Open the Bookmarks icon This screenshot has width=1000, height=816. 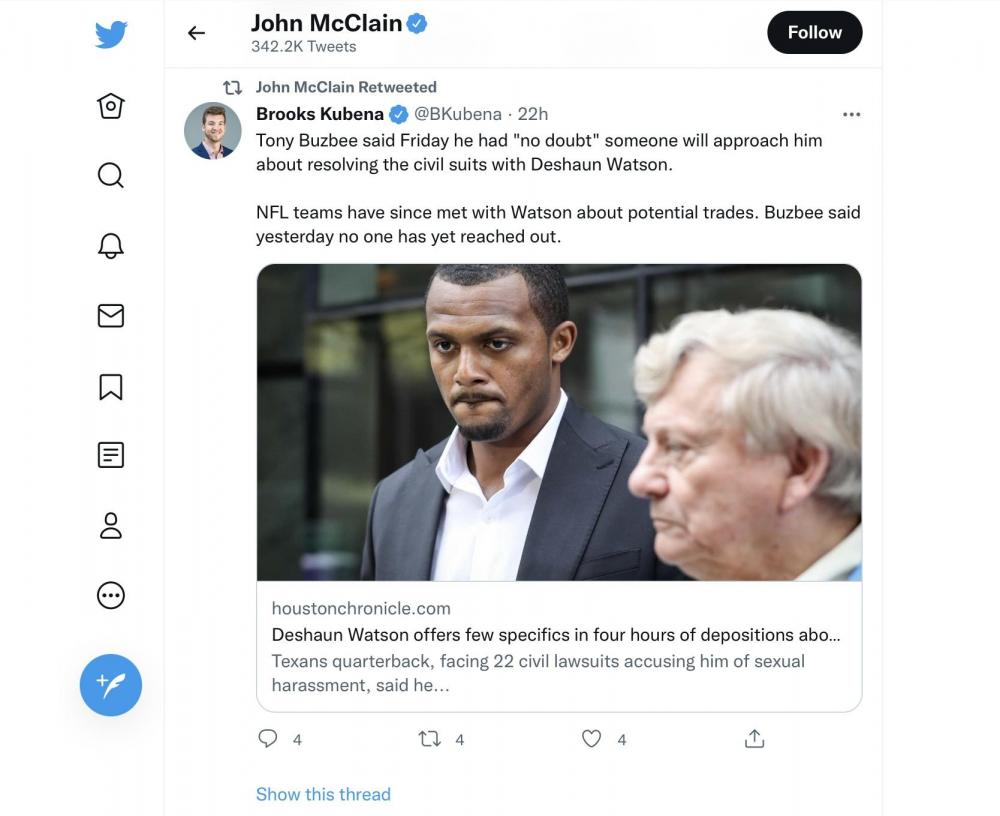point(111,386)
